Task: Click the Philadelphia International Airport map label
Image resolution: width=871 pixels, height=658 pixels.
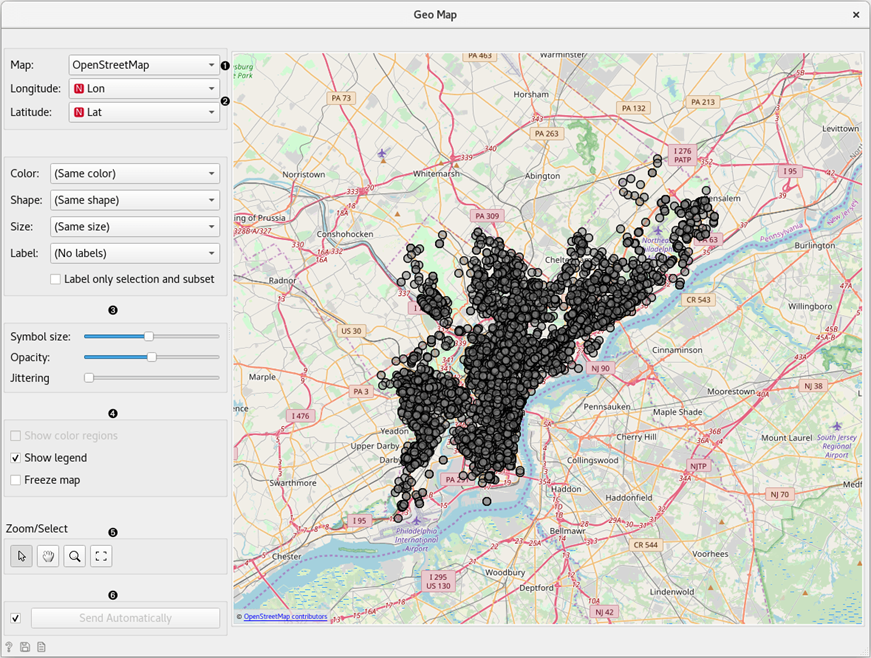Action: click(x=416, y=540)
